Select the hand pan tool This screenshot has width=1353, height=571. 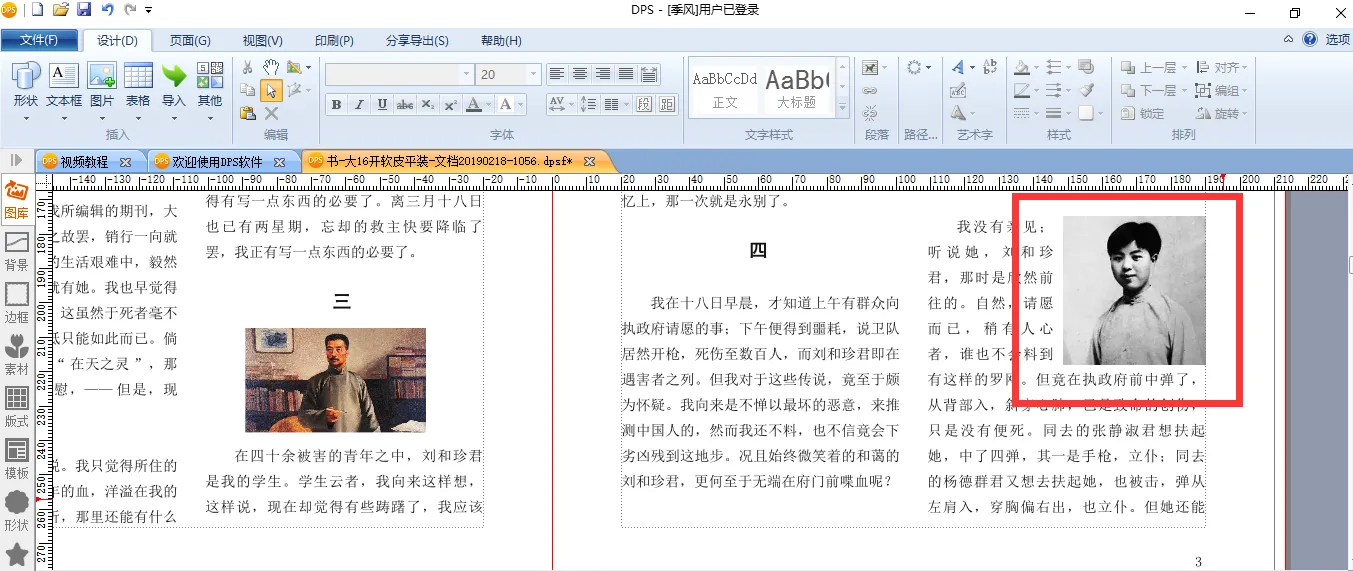(x=271, y=67)
